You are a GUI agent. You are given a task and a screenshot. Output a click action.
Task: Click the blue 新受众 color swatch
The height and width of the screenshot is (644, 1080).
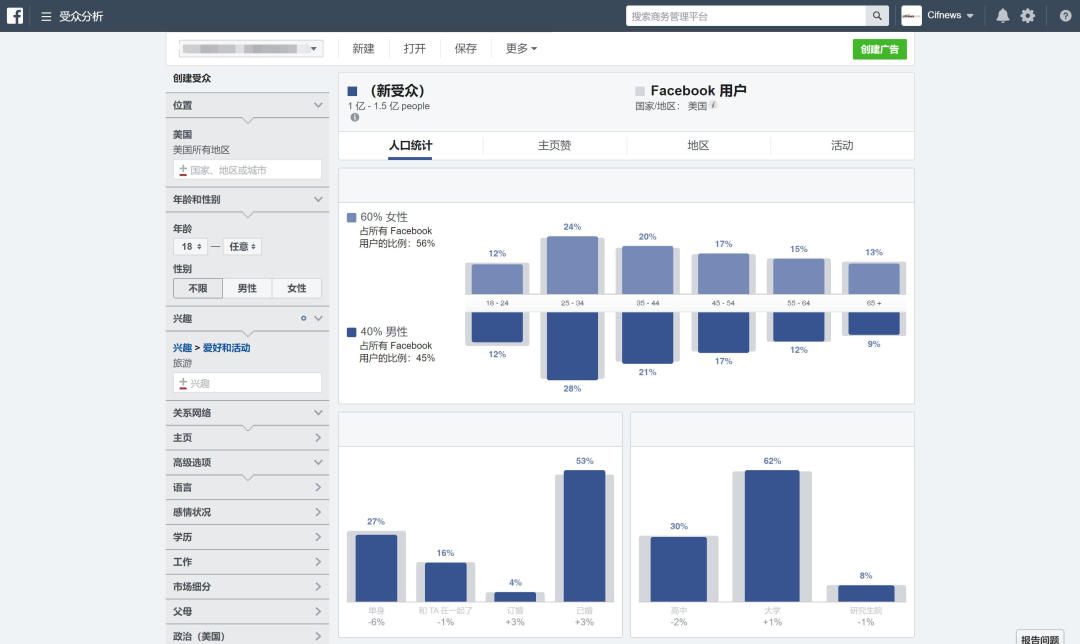pos(352,91)
